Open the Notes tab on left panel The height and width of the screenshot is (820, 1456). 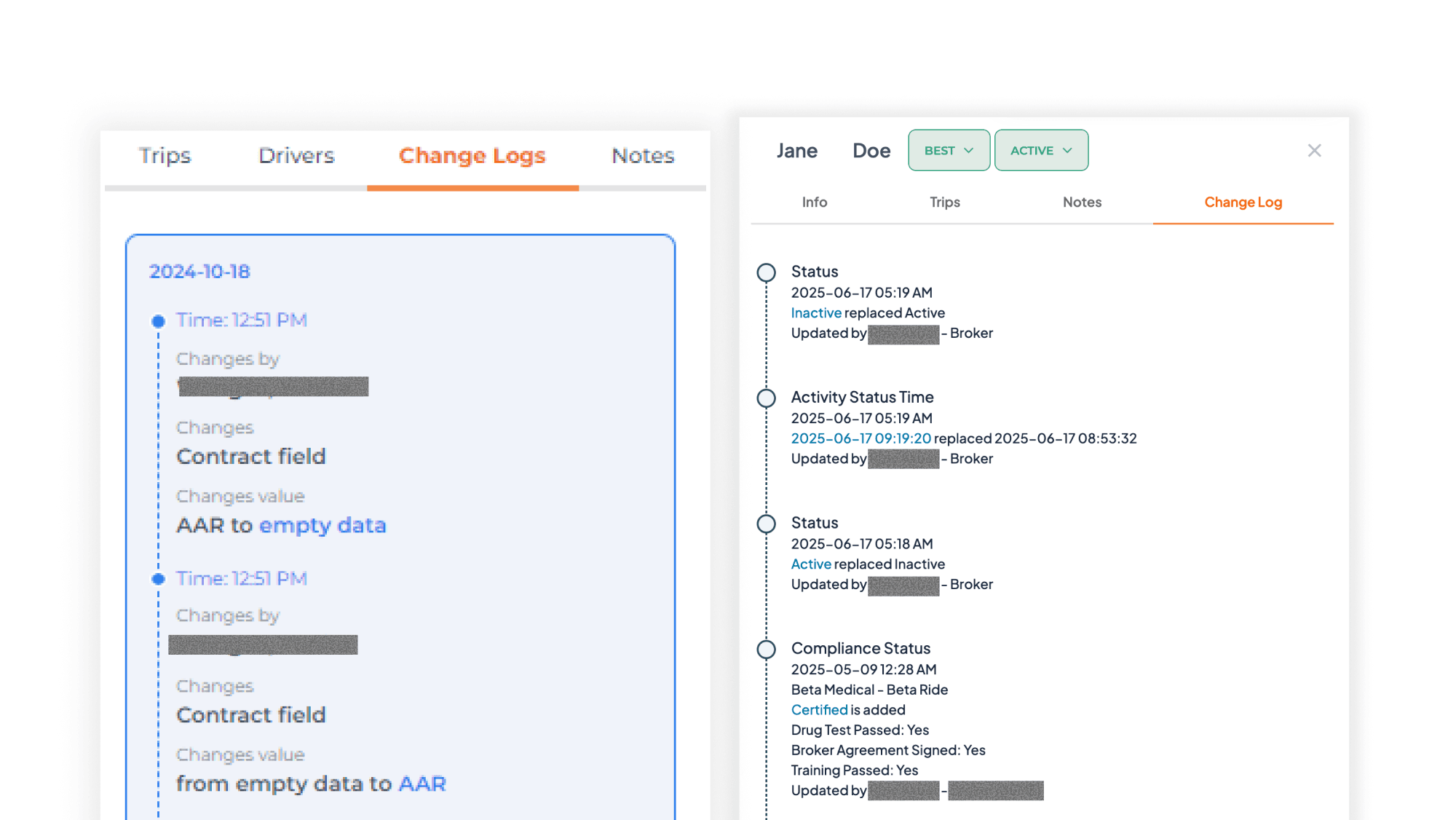[643, 156]
